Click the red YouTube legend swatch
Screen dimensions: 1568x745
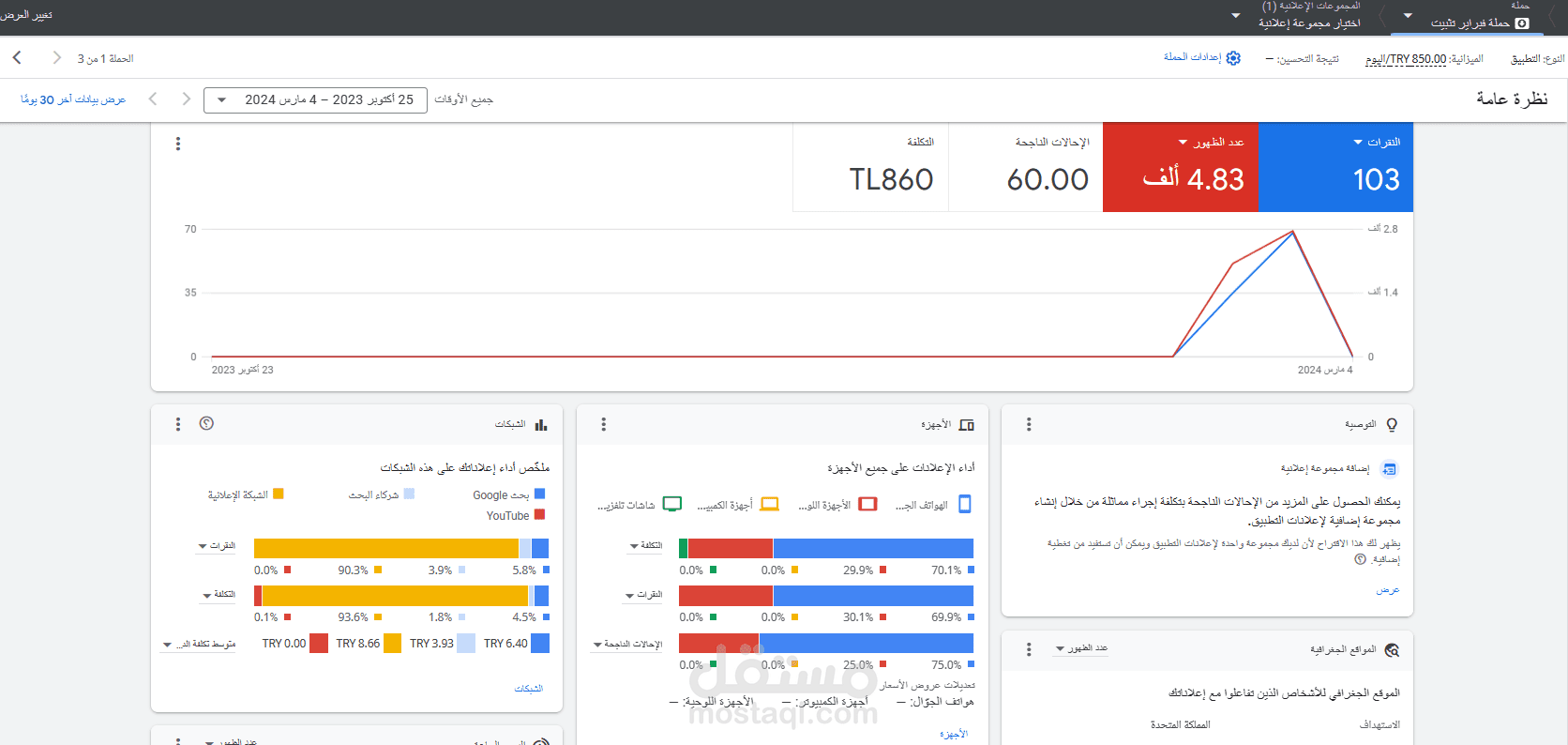coord(540,515)
